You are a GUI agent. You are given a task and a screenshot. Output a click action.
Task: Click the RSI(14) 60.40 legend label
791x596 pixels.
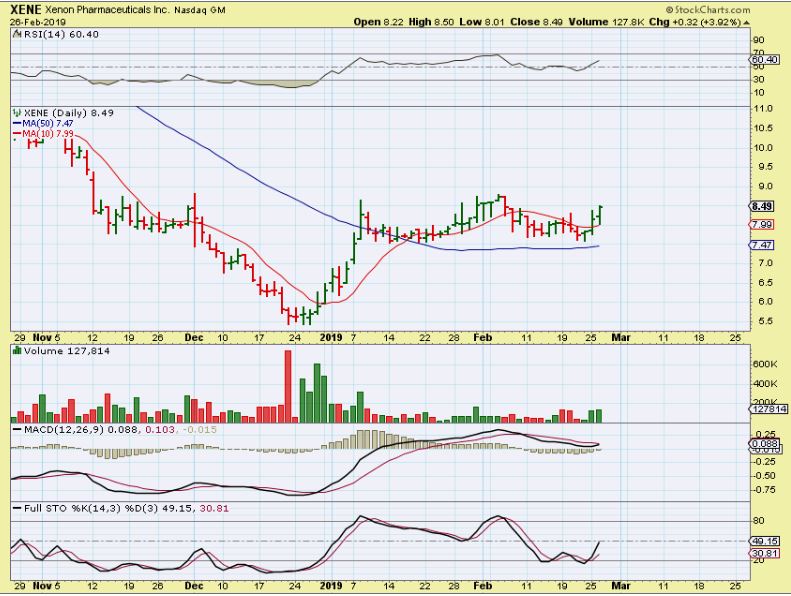(61, 34)
